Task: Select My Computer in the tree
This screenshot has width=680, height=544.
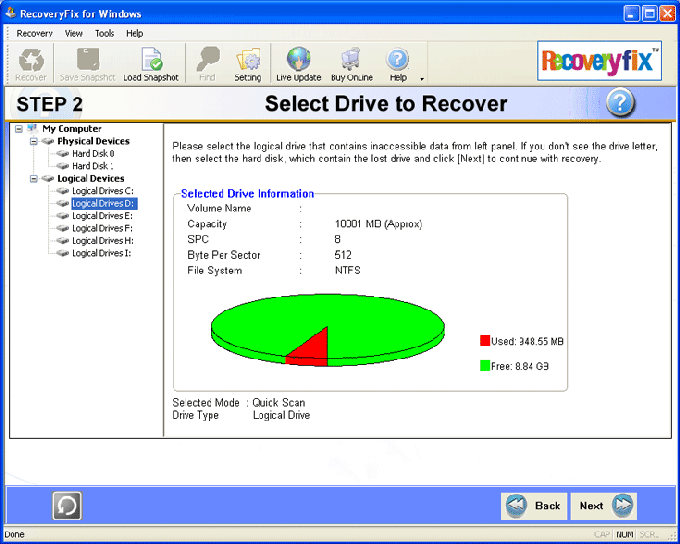Action: click(72, 129)
